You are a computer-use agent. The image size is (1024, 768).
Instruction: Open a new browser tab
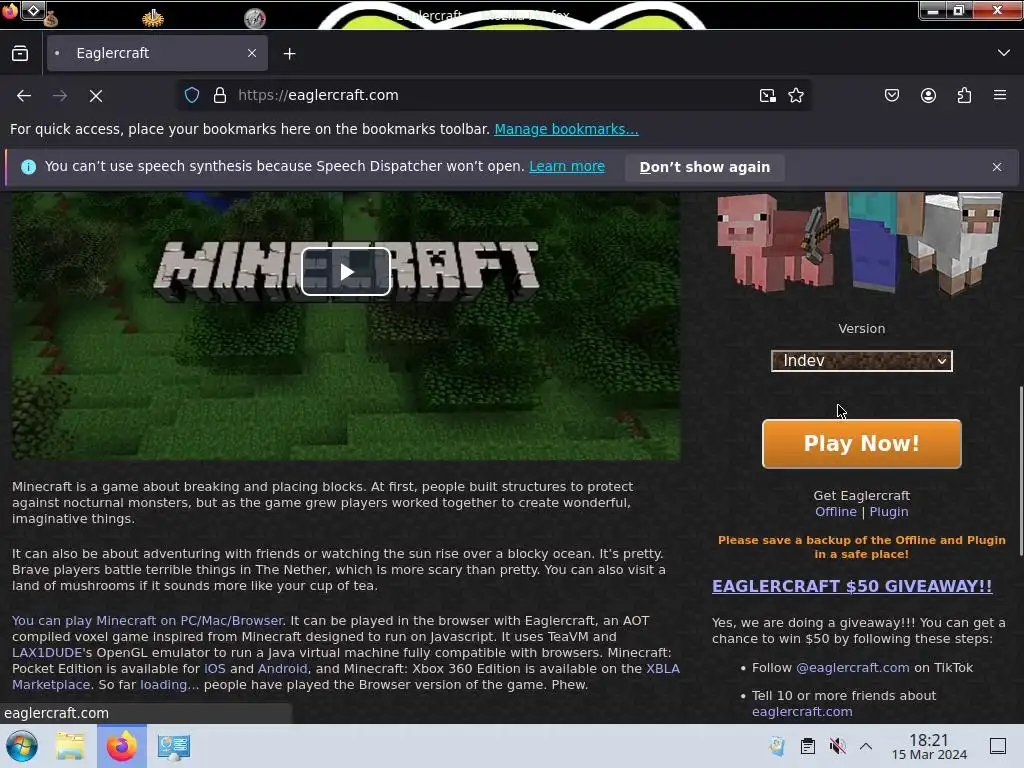[x=289, y=54]
